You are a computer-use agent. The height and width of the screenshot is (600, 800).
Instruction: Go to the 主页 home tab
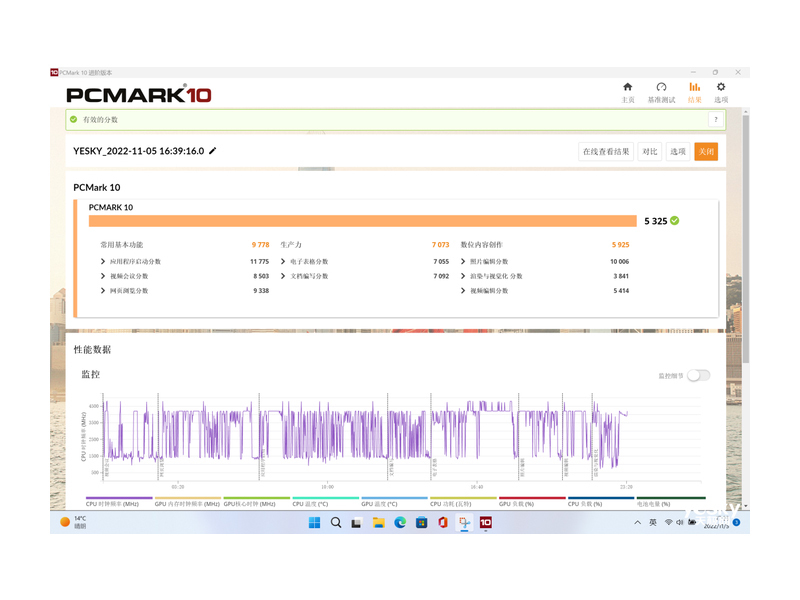click(628, 92)
